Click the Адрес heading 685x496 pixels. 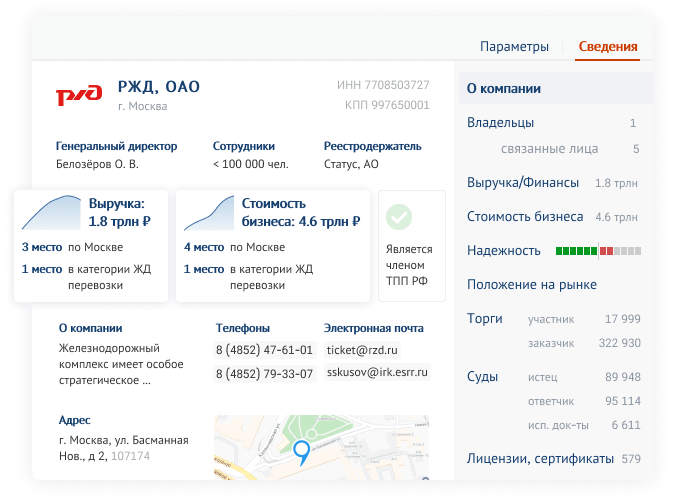[75, 420]
